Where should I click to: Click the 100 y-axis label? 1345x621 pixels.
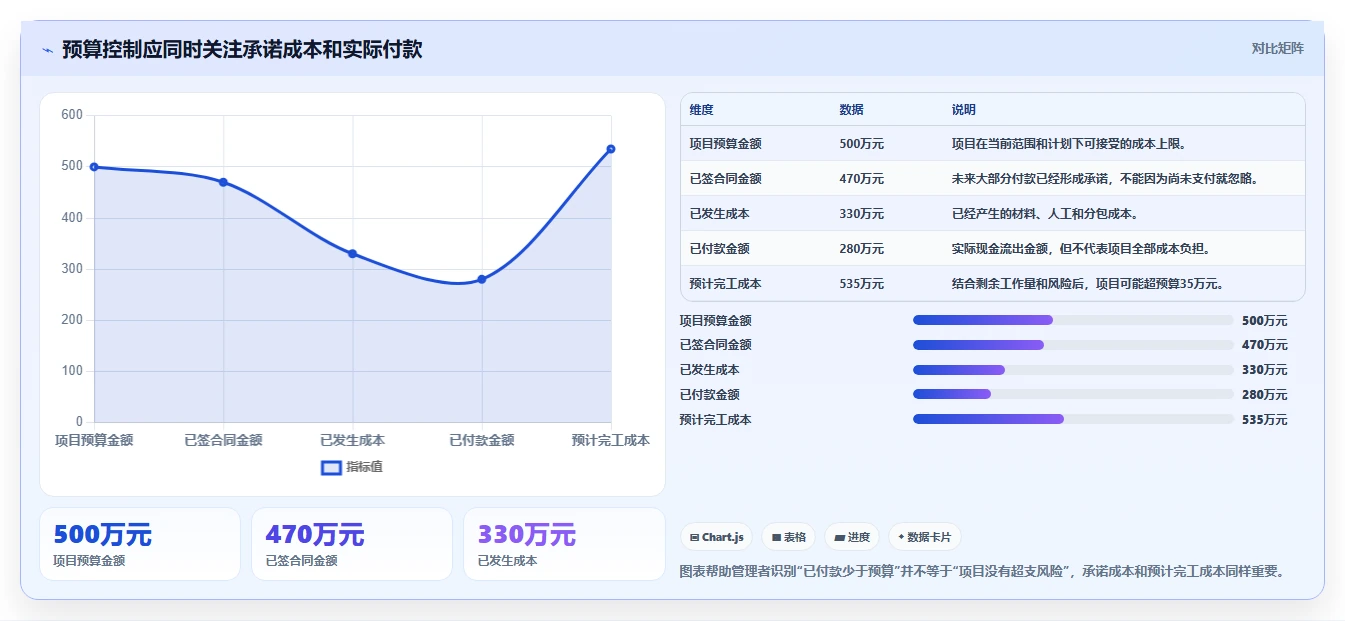(x=72, y=371)
